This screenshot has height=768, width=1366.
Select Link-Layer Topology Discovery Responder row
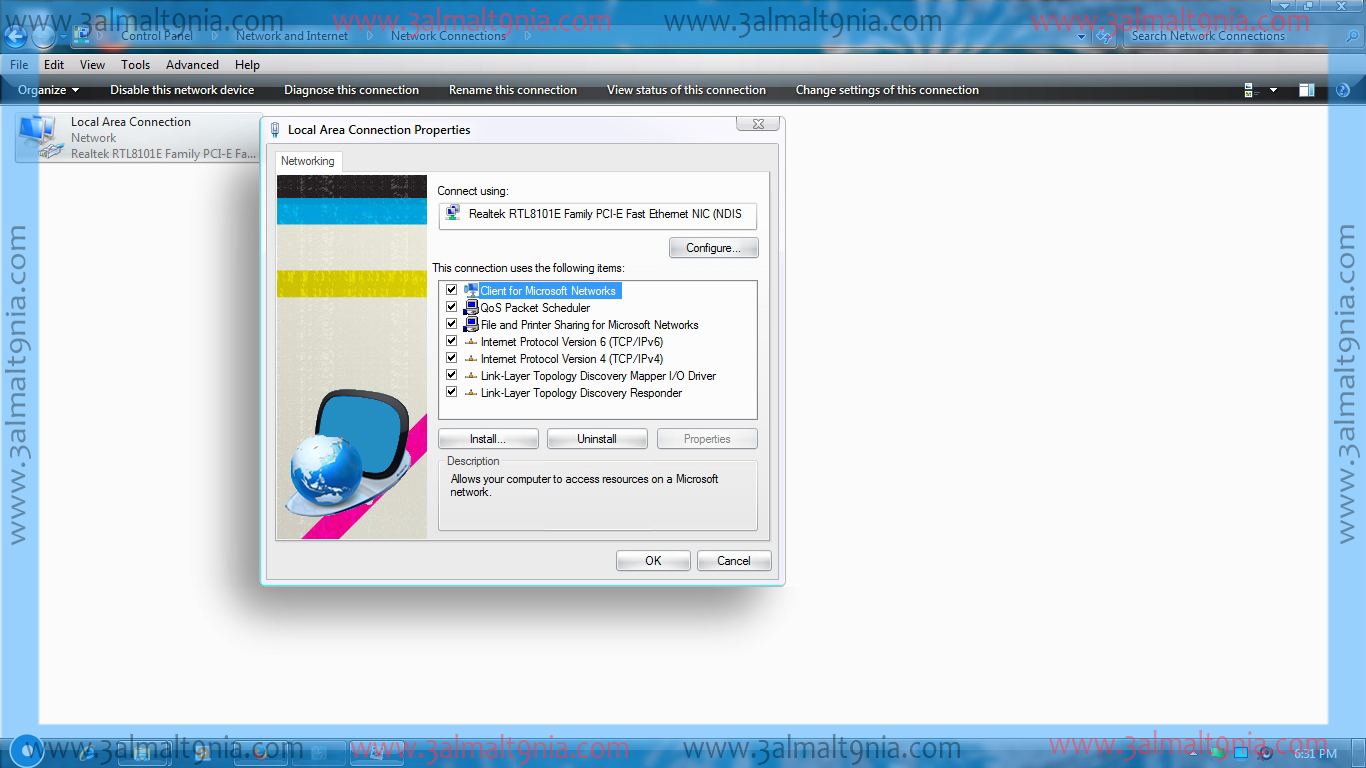pyautogui.click(x=597, y=393)
